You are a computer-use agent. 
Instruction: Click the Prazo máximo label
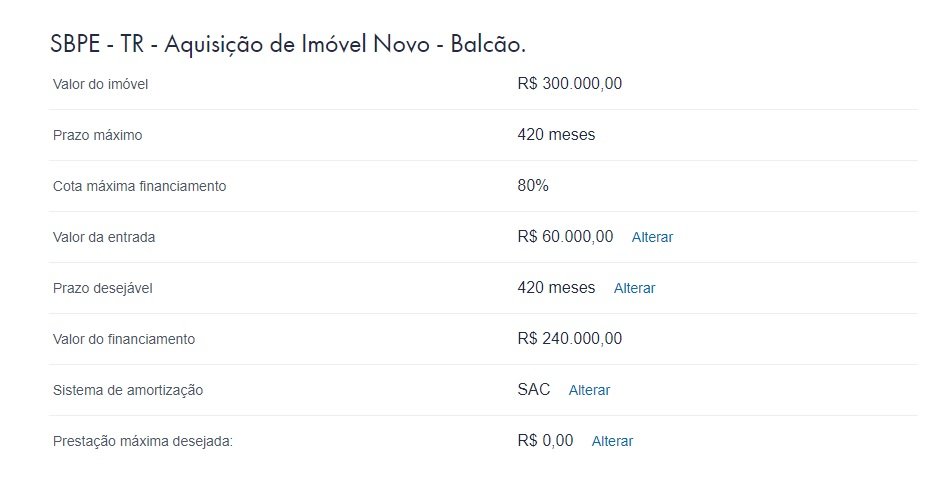[x=97, y=135]
